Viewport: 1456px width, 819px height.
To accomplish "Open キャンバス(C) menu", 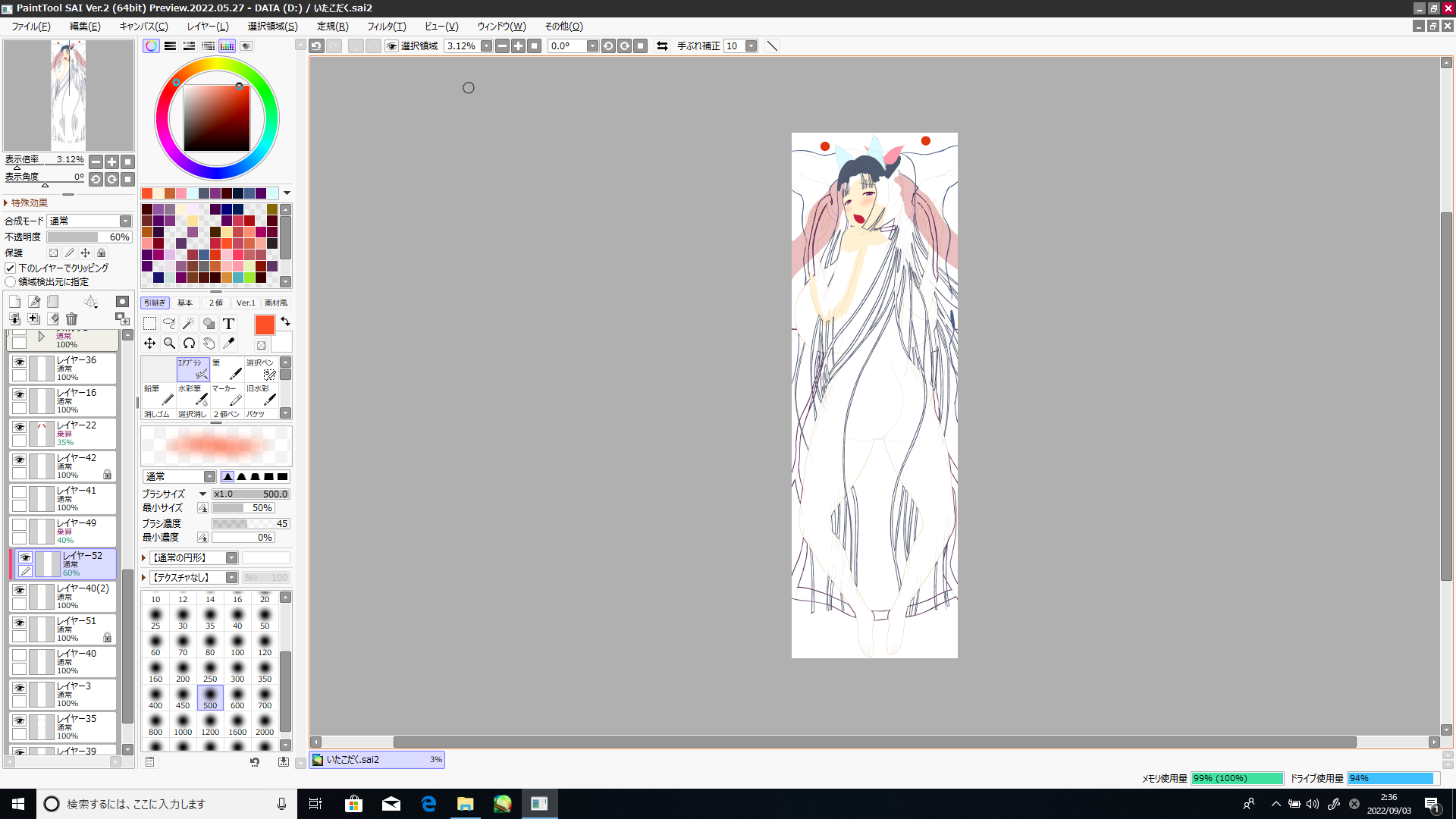I will point(143,27).
